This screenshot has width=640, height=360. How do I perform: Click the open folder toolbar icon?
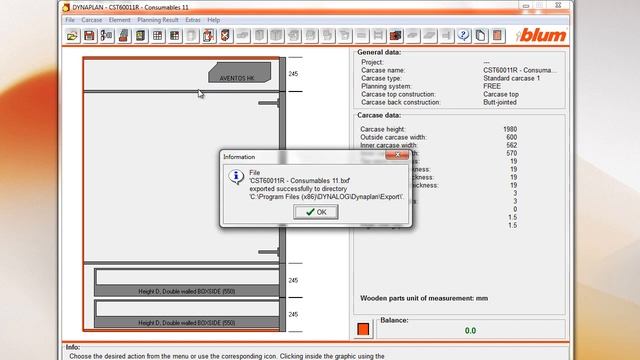[72, 36]
